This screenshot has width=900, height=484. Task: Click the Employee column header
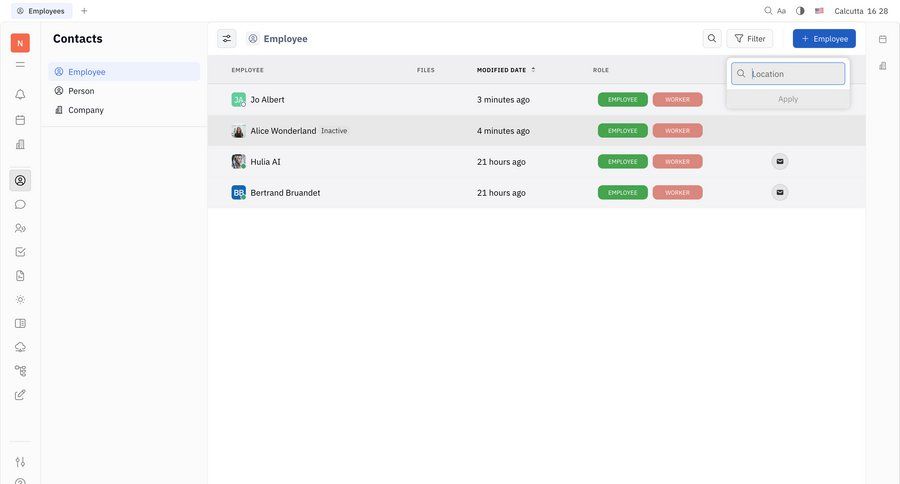pos(247,70)
